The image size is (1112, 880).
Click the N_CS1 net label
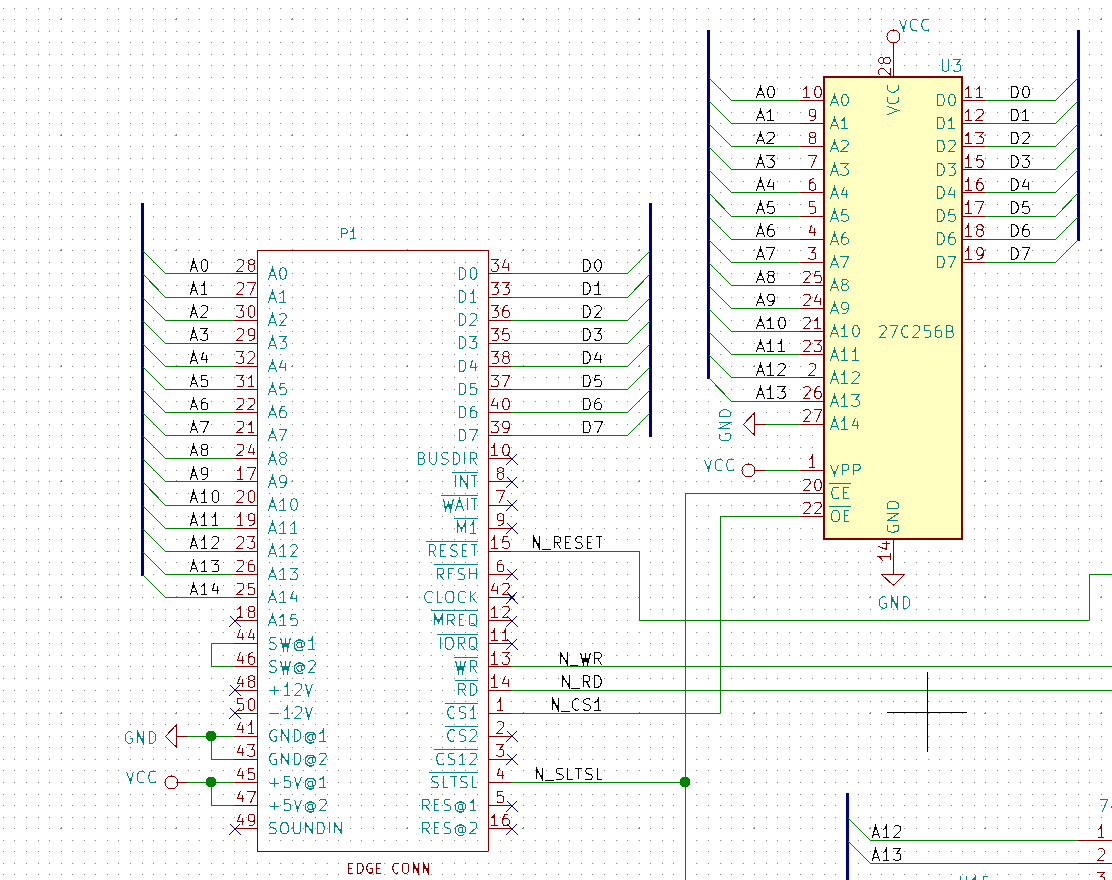click(577, 705)
